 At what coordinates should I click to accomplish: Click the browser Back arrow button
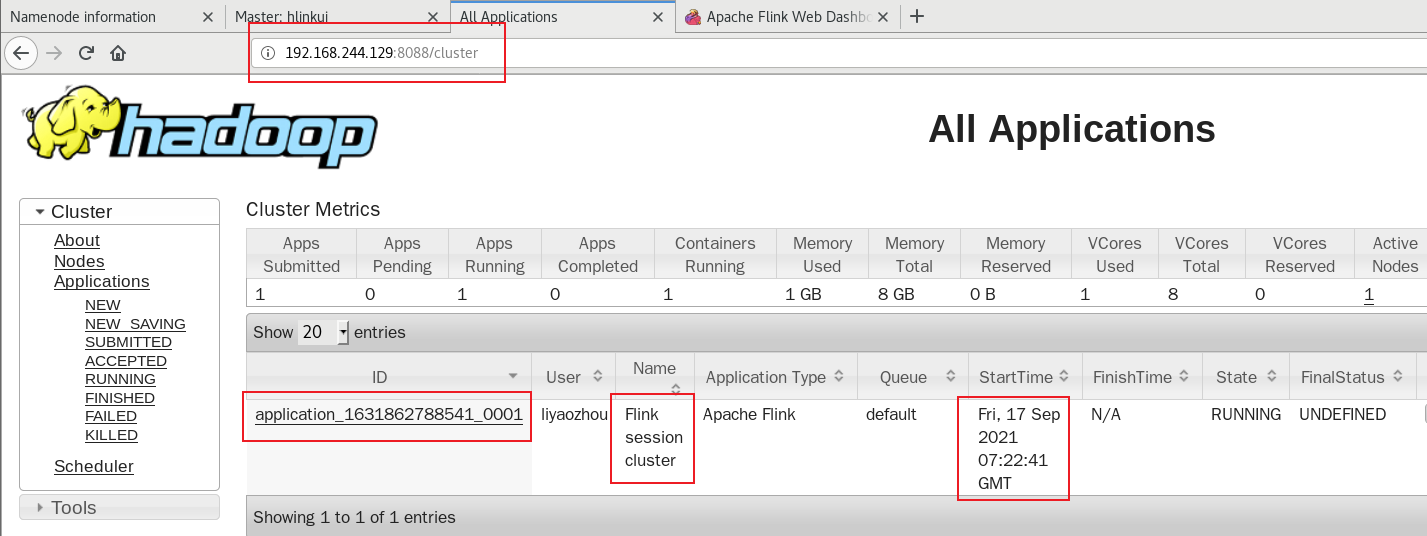pos(21,53)
